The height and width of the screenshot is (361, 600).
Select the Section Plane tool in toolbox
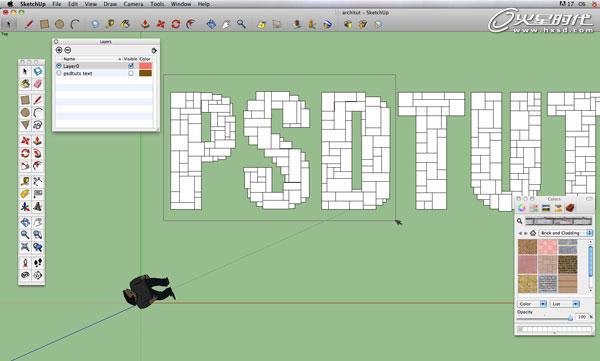tap(38, 275)
